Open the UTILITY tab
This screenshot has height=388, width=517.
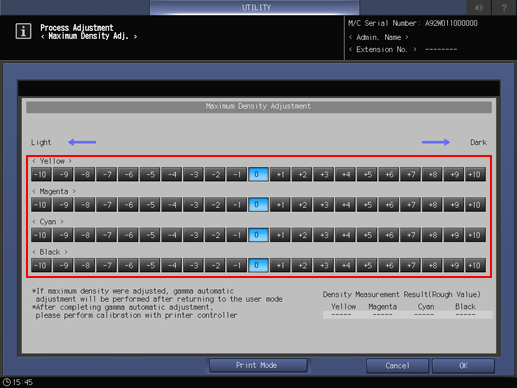tap(255, 7)
